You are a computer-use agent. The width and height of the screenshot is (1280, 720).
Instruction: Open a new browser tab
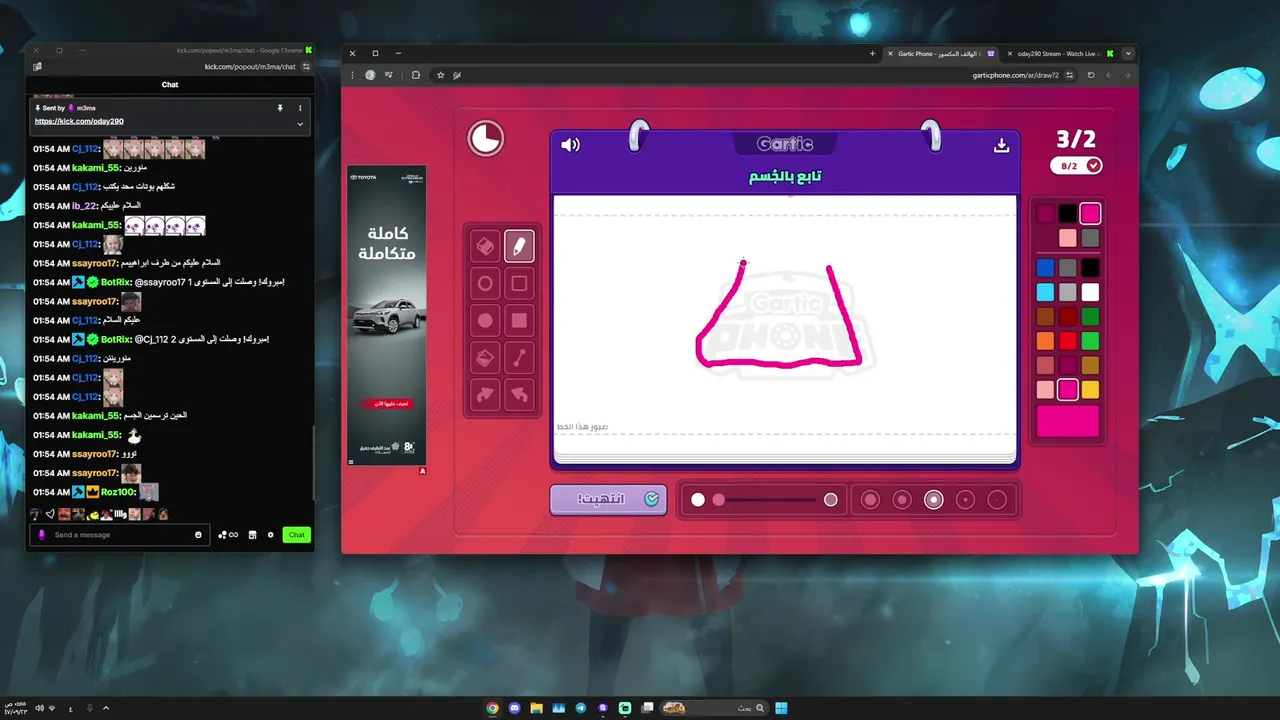point(872,53)
